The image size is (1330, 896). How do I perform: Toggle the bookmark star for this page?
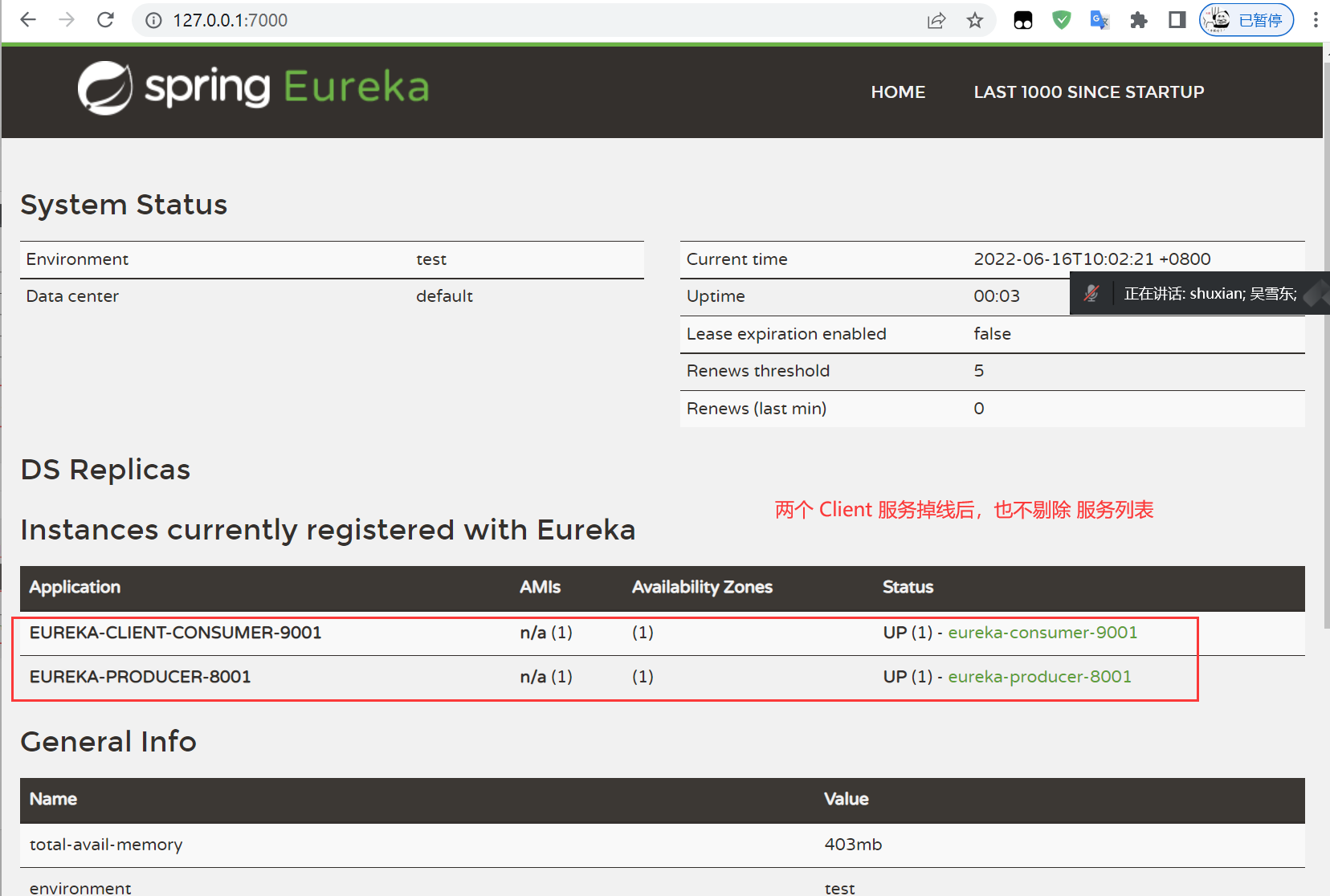975,20
